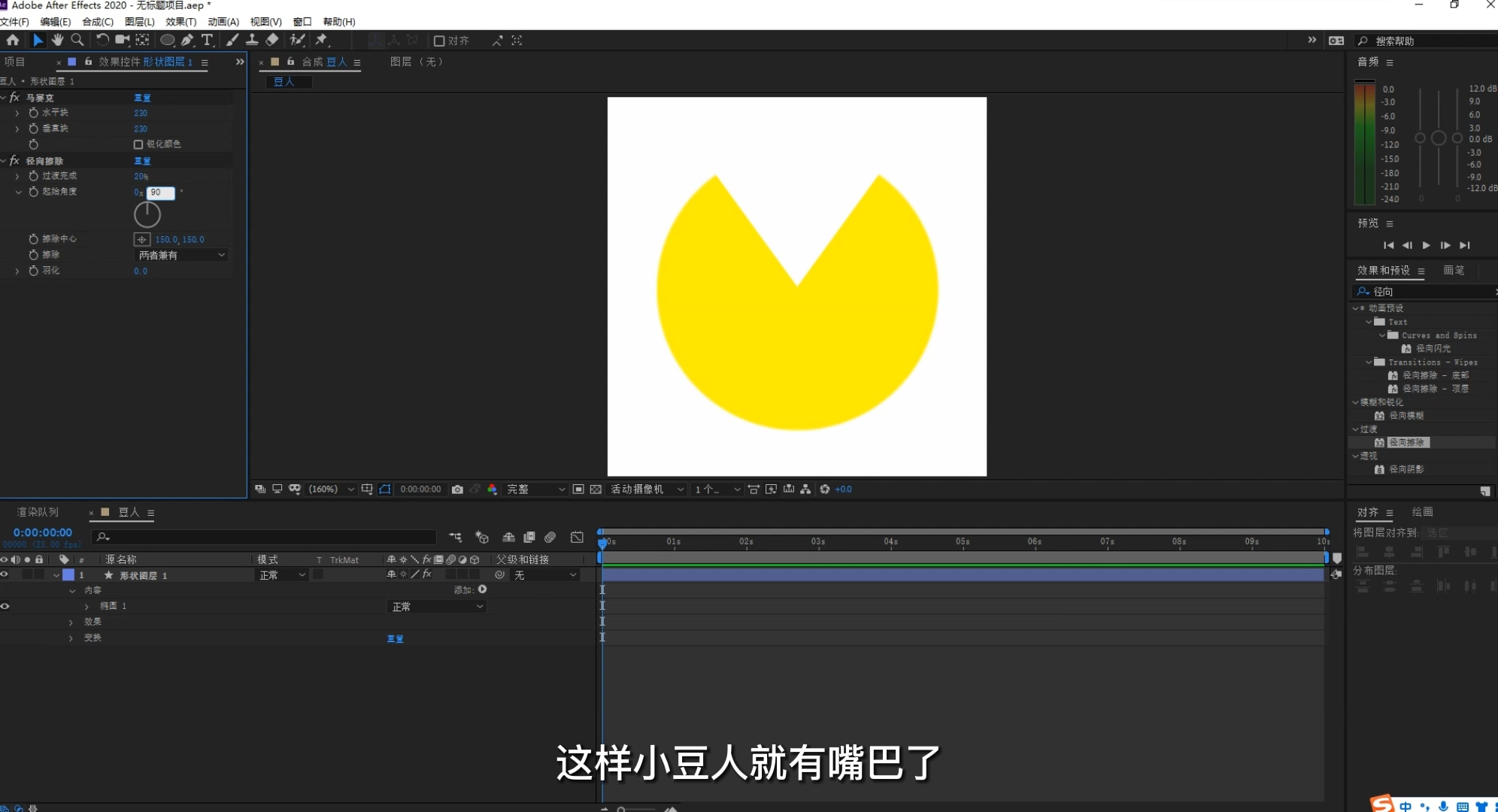1498x812 pixels.
Task: Expand the 椭圆 1 group
Action: click(x=86, y=606)
